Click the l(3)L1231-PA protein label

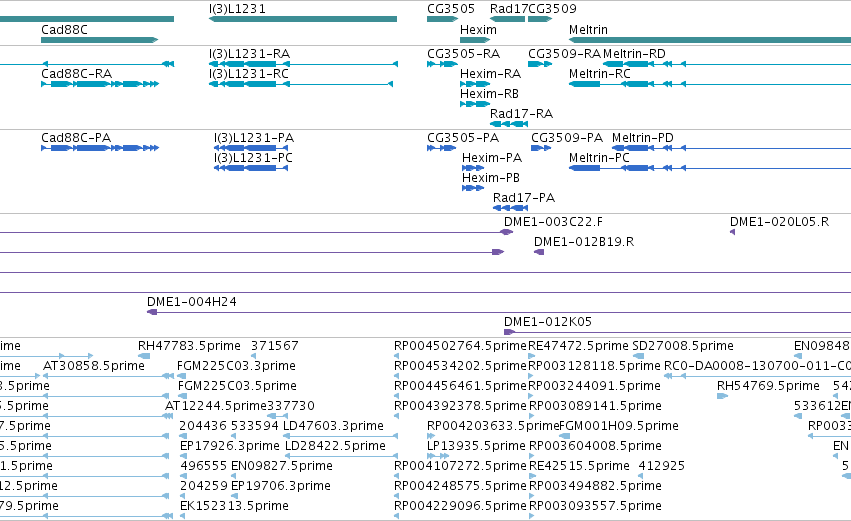point(254,138)
